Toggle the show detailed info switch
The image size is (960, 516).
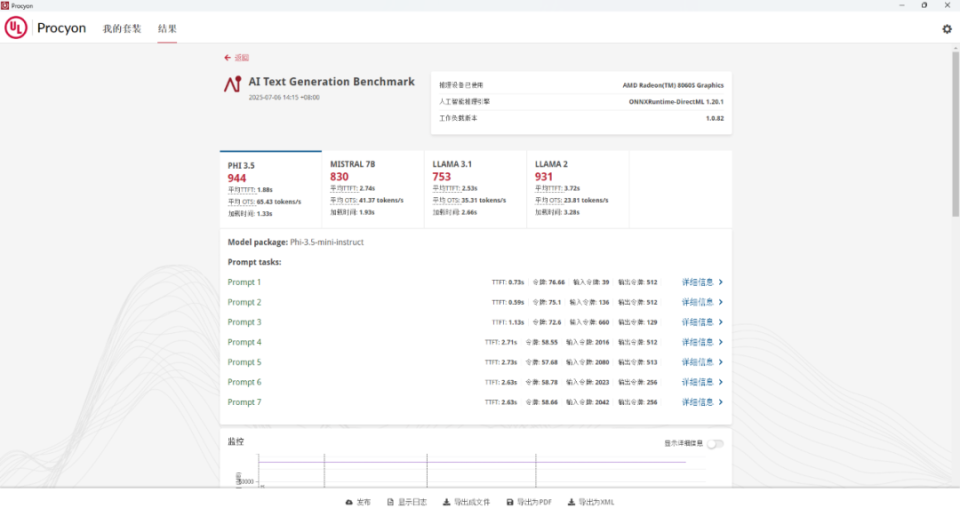pyautogui.click(x=715, y=444)
